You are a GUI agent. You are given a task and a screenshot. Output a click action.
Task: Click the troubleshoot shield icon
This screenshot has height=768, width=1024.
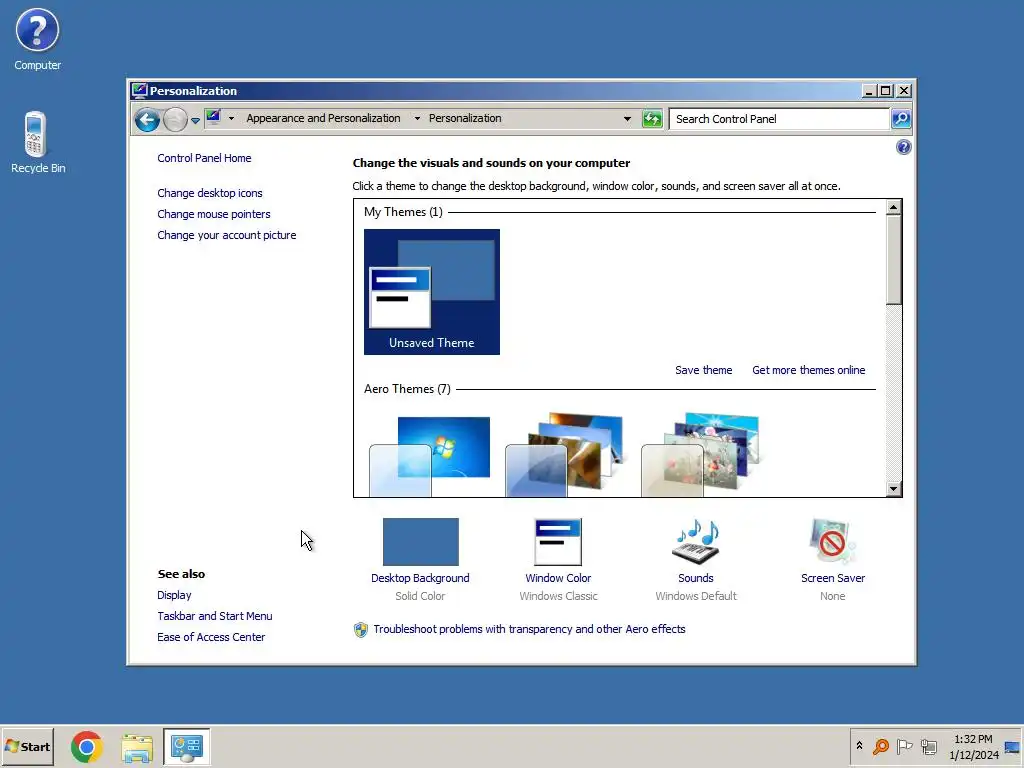(360, 630)
